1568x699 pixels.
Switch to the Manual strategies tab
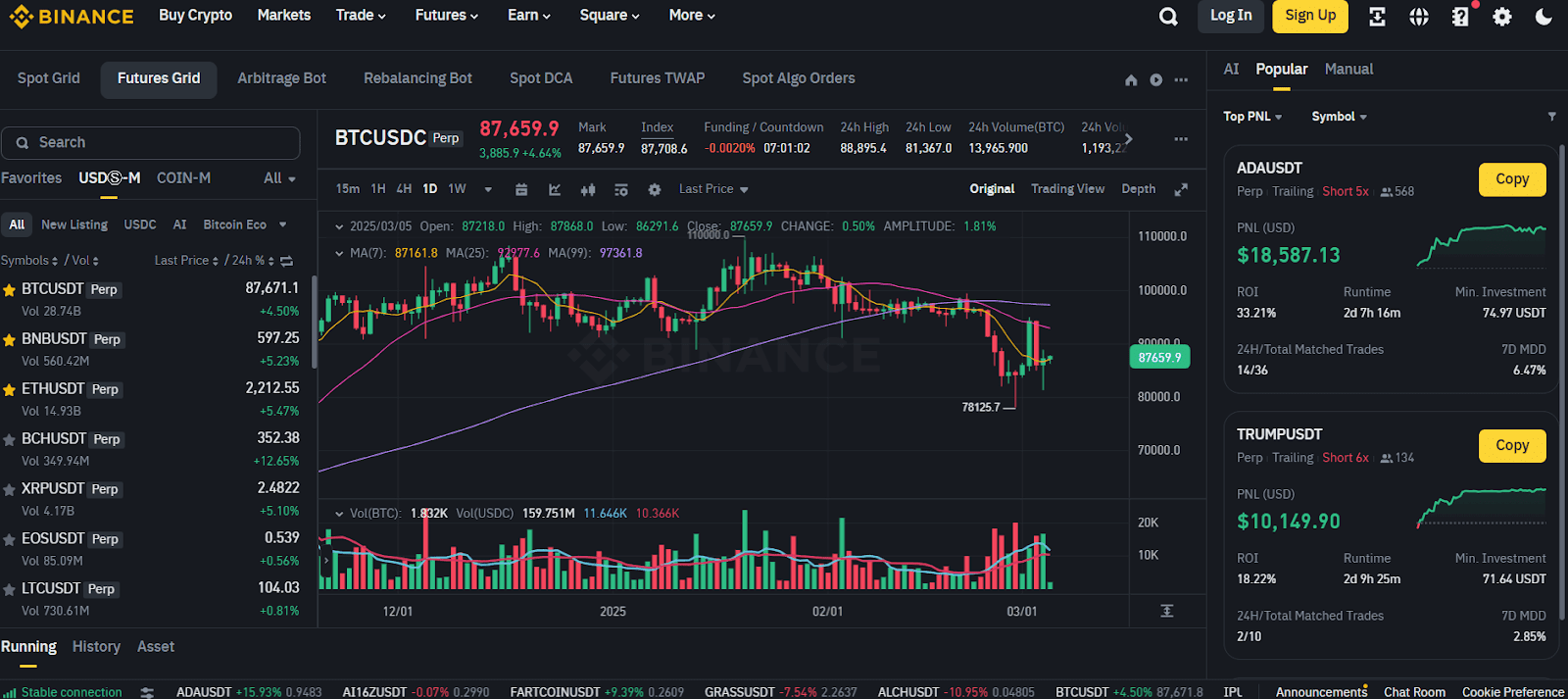[x=1348, y=69]
